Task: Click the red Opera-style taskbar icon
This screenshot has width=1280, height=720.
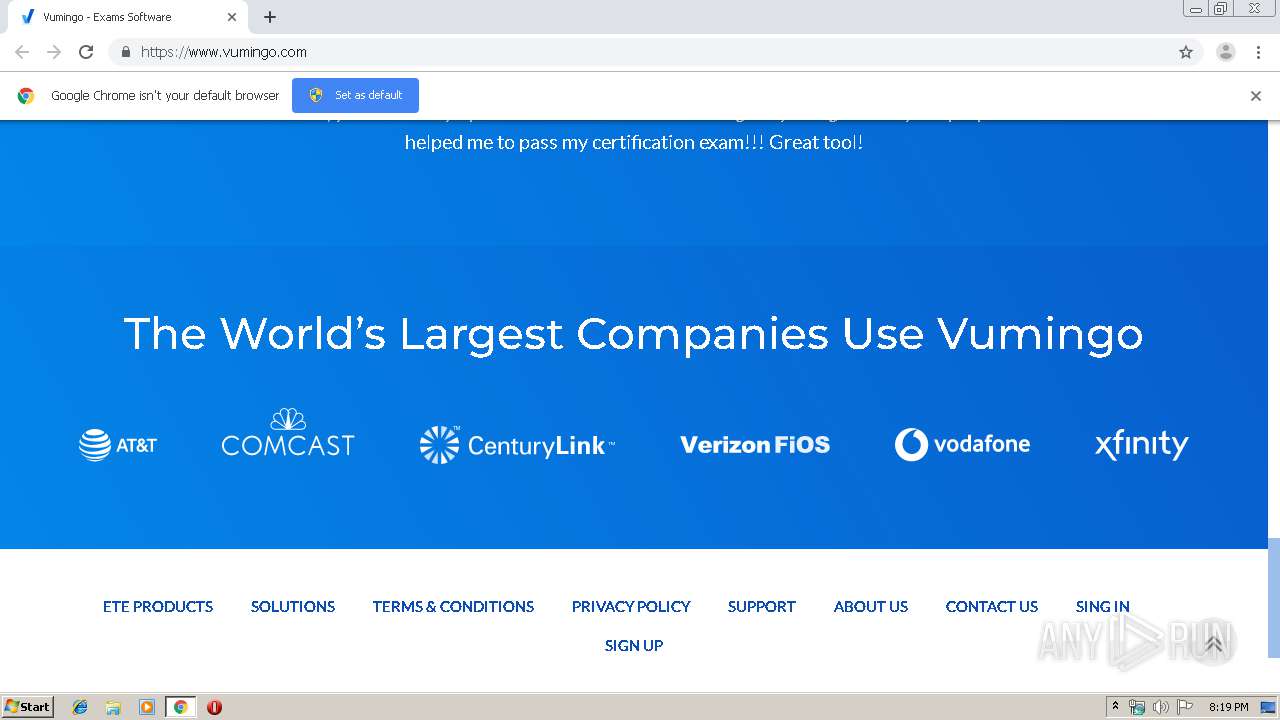Action: point(214,707)
